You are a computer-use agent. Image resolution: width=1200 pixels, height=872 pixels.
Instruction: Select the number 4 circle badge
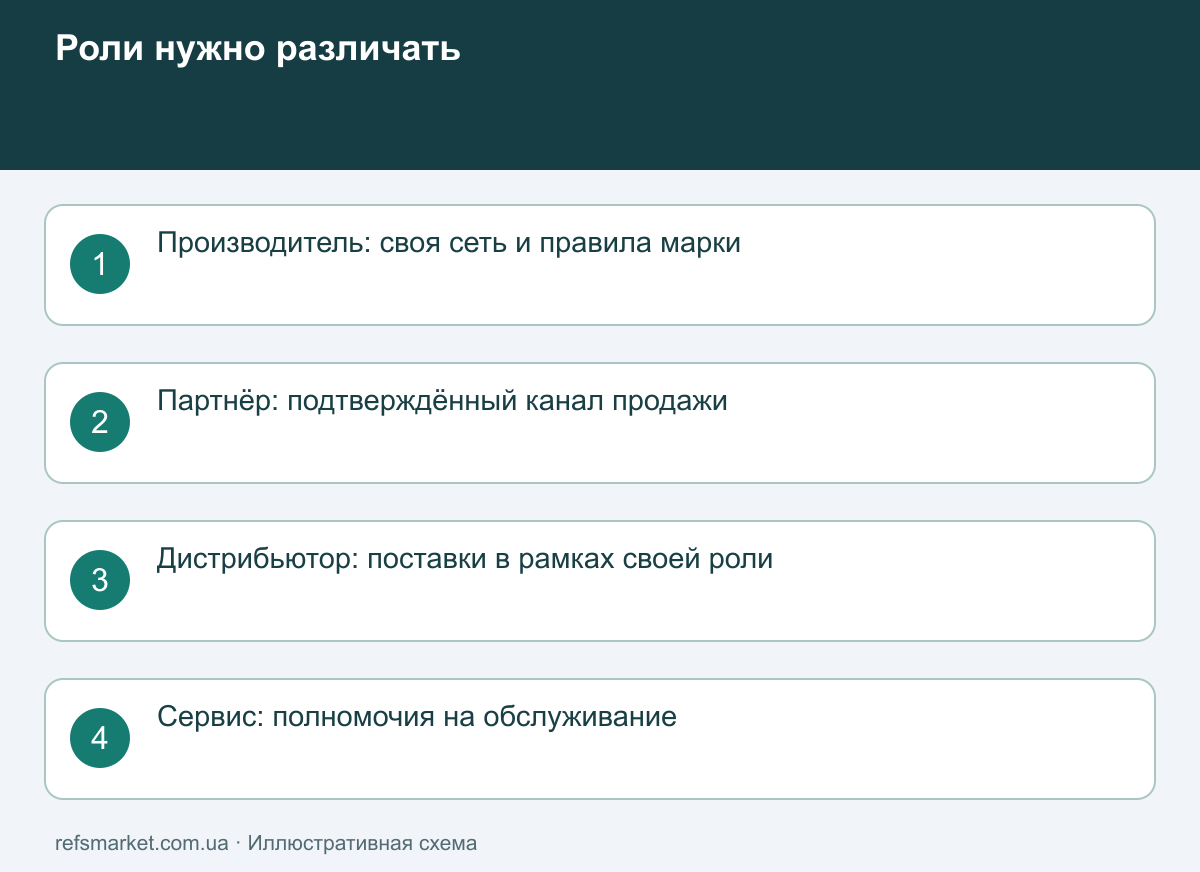[x=100, y=738]
